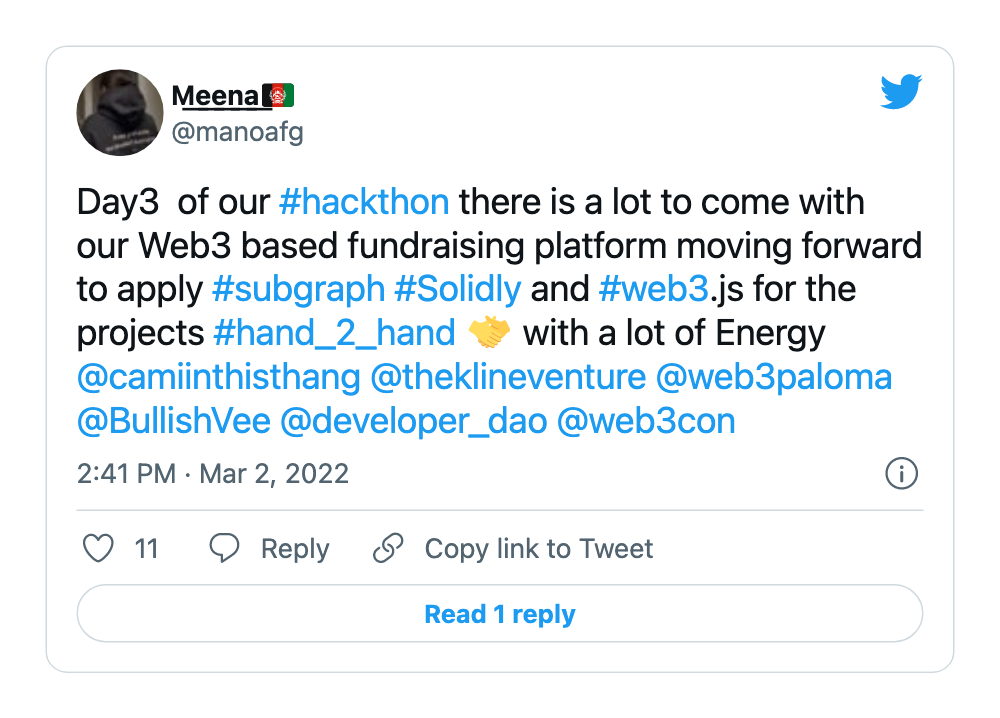Follow the #subgraph hashtag link
Screen dimensions: 1000x718
click(x=299, y=289)
